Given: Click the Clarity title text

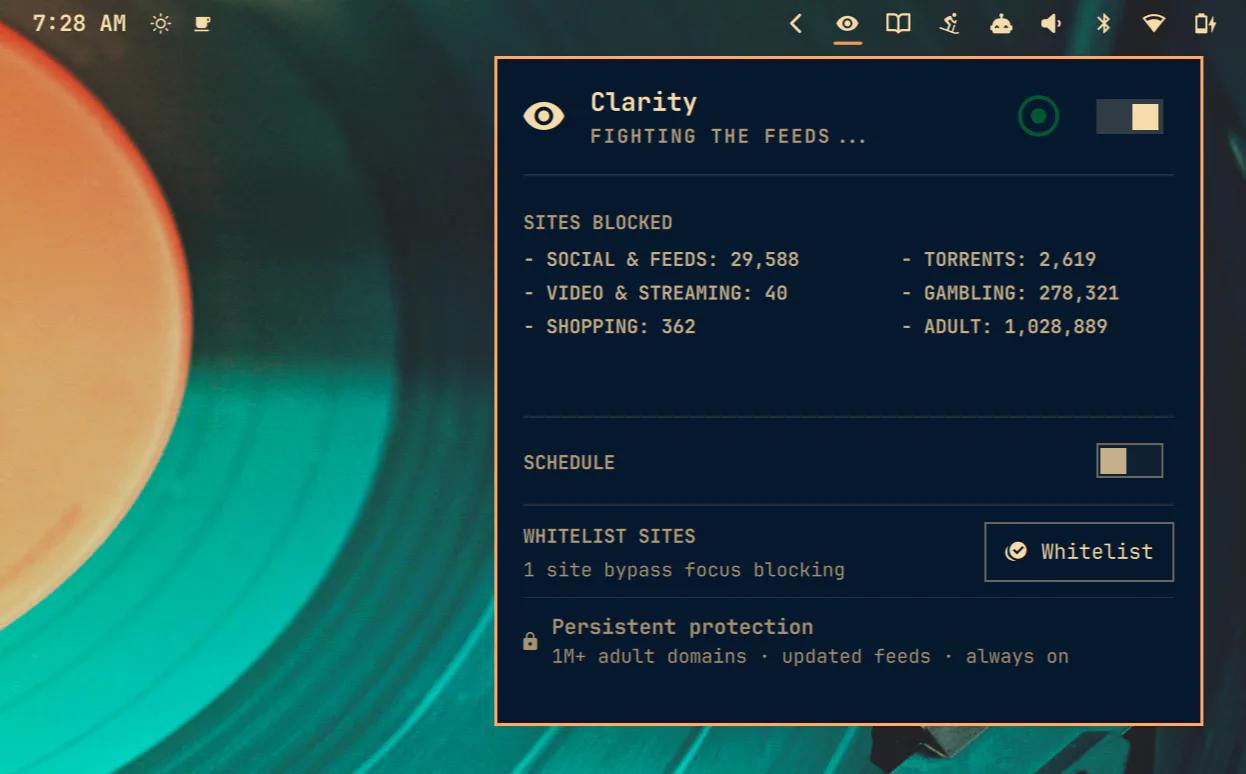Looking at the screenshot, I should pos(643,102).
